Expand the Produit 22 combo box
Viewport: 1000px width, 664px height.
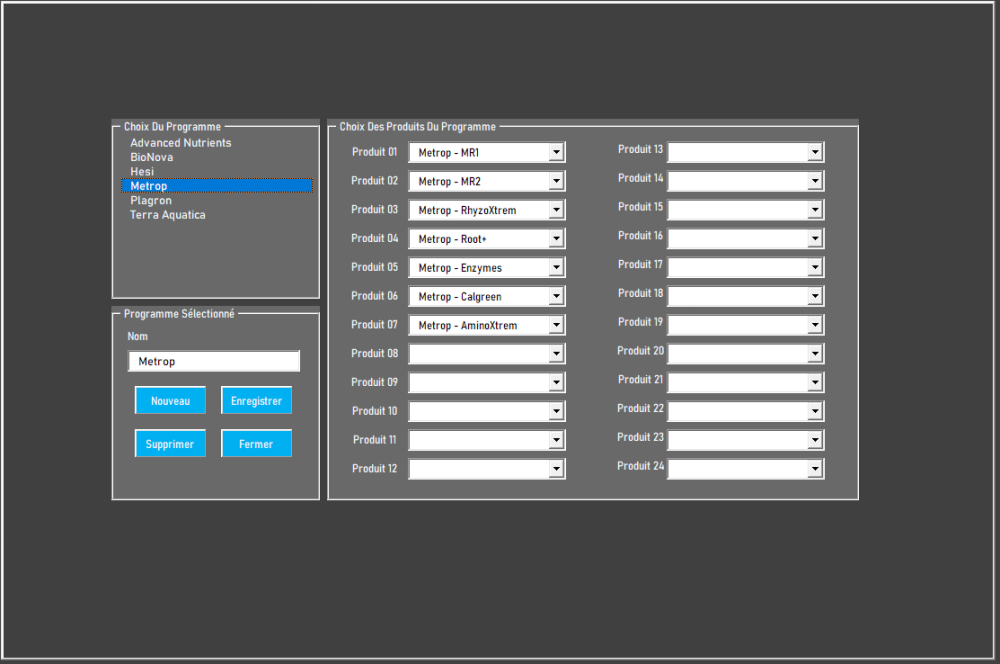815,411
